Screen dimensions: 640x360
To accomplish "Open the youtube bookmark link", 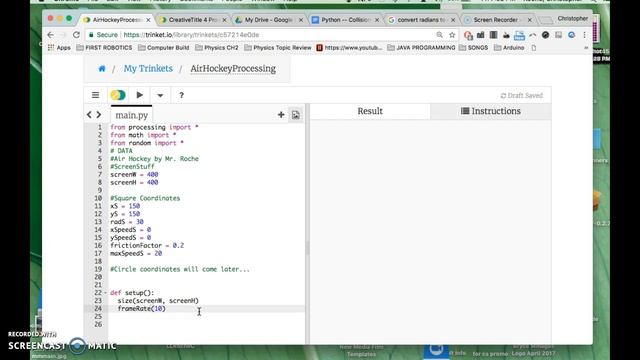I will [349, 48].
